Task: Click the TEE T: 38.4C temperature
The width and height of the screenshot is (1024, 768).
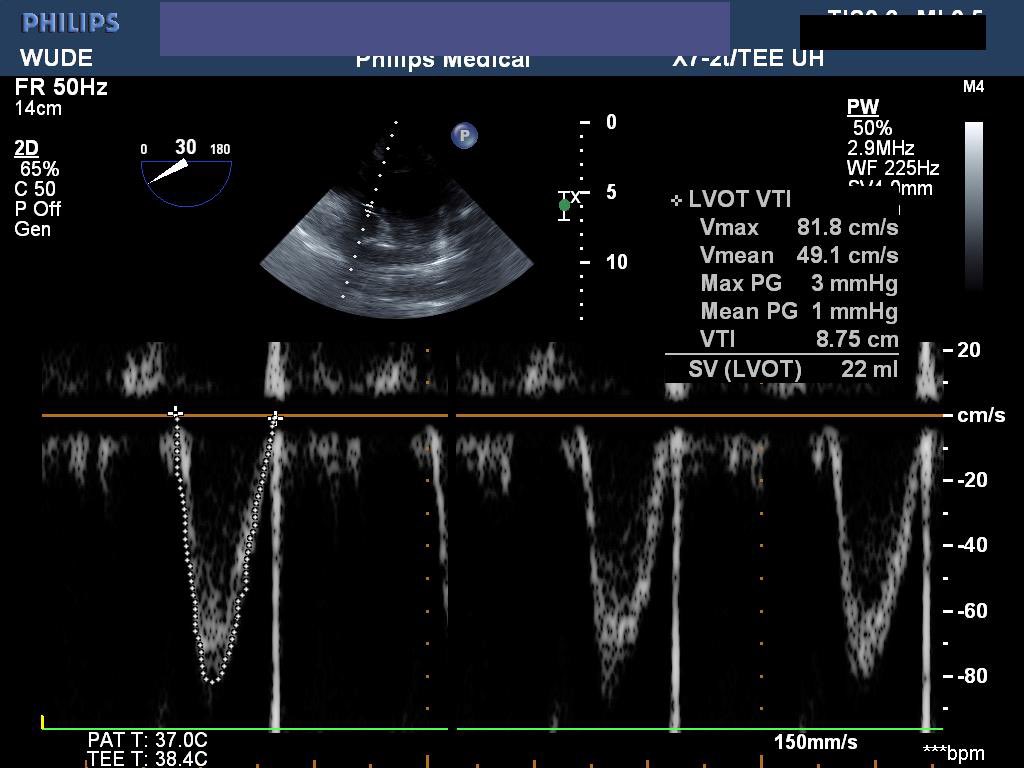Action: click(x=147, y=759)
